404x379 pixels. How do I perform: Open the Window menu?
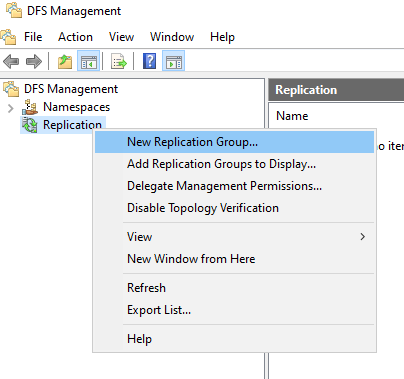tap(172, 37)
